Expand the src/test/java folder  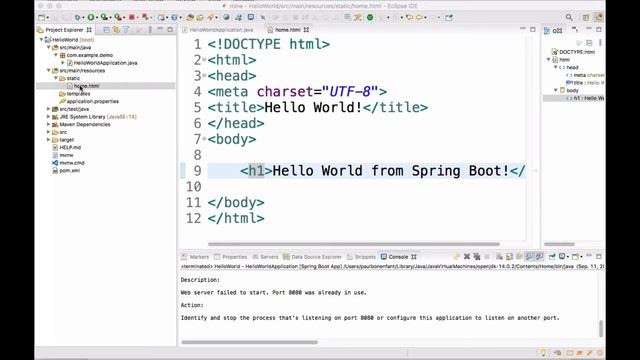pyautogui.click(x=49, y=109)
